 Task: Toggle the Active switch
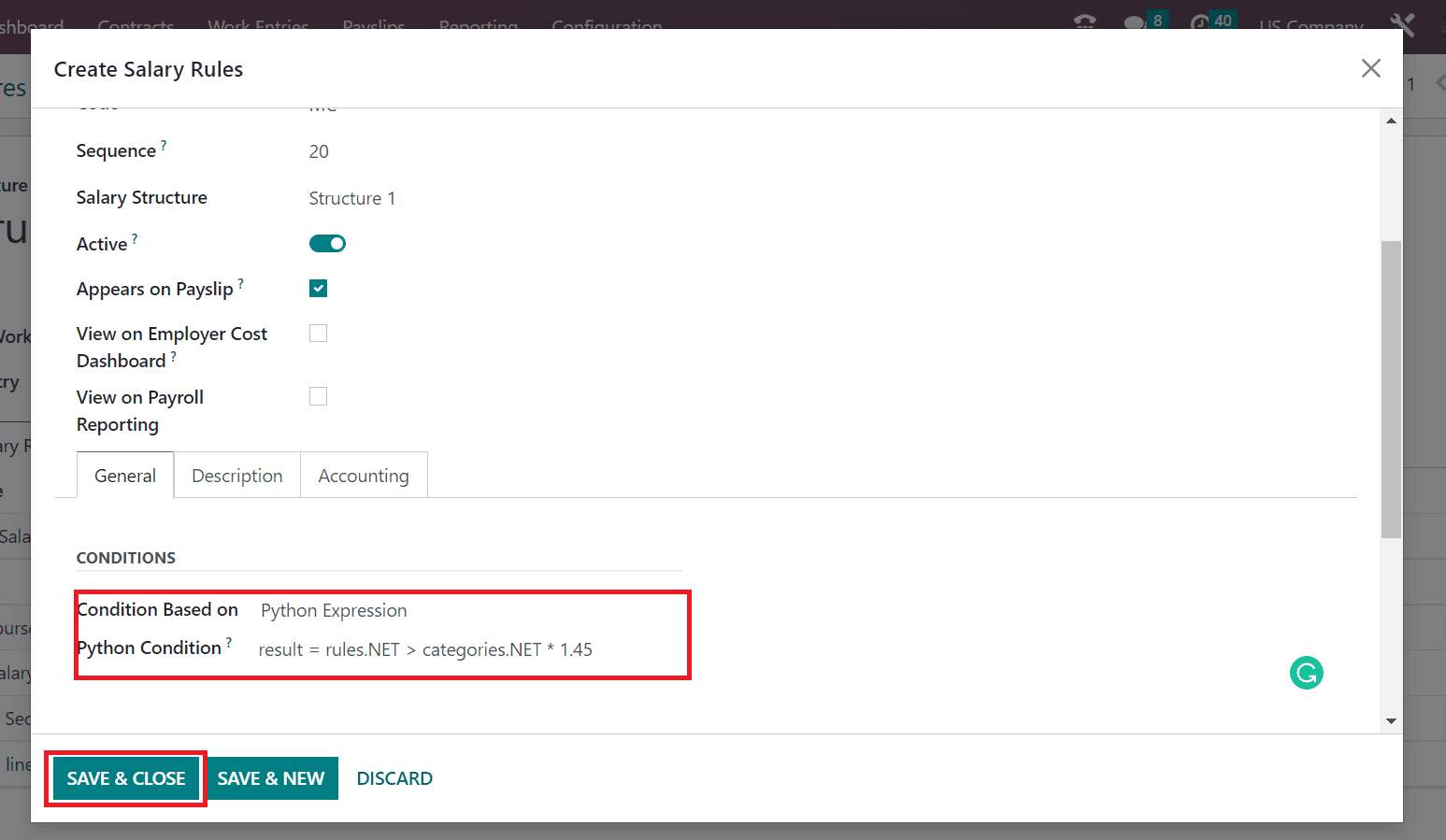point(327,243)
